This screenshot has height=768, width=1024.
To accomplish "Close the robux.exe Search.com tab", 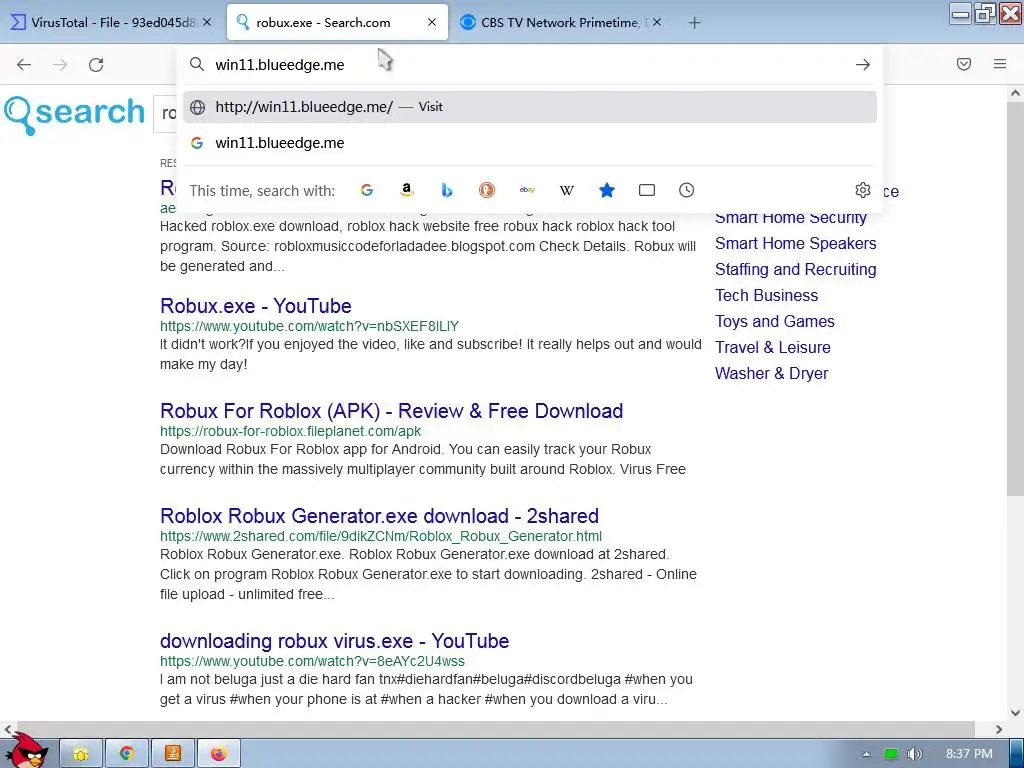I will [x=432, y=22].
